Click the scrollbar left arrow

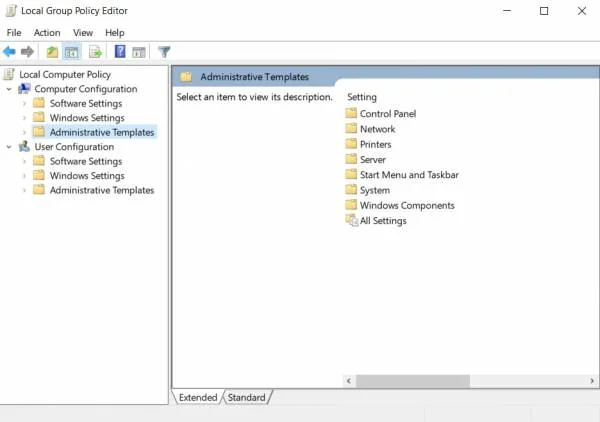point(349,381)
